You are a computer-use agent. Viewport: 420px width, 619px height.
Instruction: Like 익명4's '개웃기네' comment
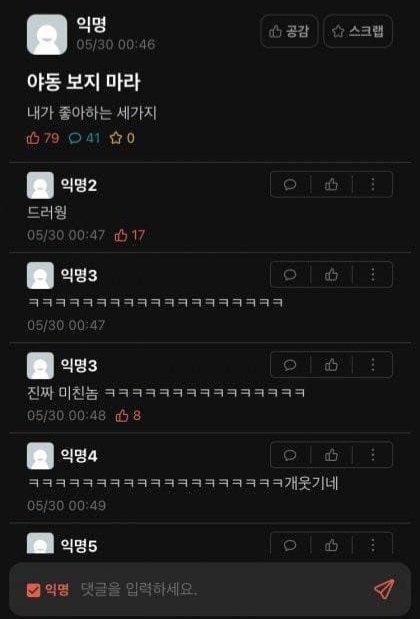coord(331,455)
